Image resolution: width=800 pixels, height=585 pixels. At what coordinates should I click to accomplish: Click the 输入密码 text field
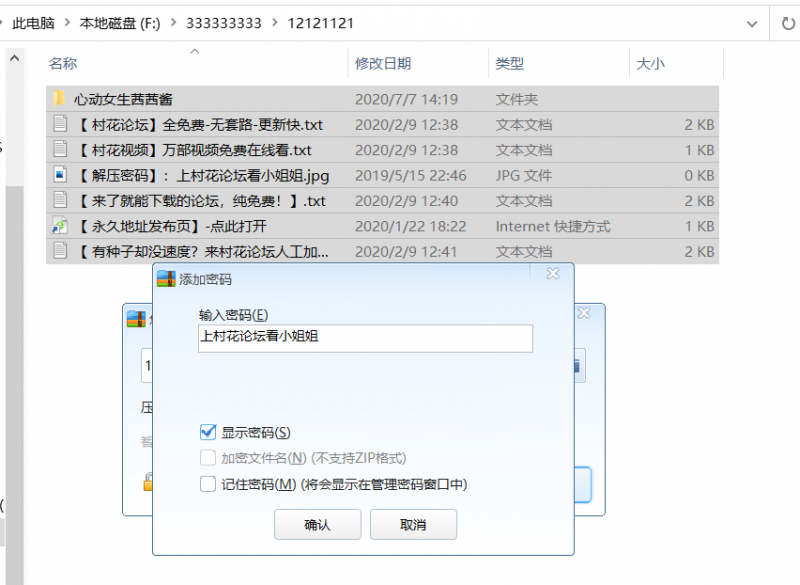point(365,338)
